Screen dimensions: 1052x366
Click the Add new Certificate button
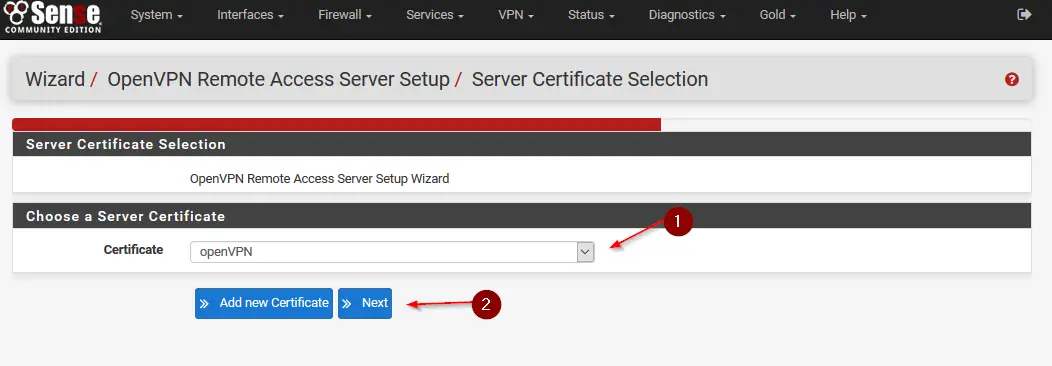tap(264, 304)
